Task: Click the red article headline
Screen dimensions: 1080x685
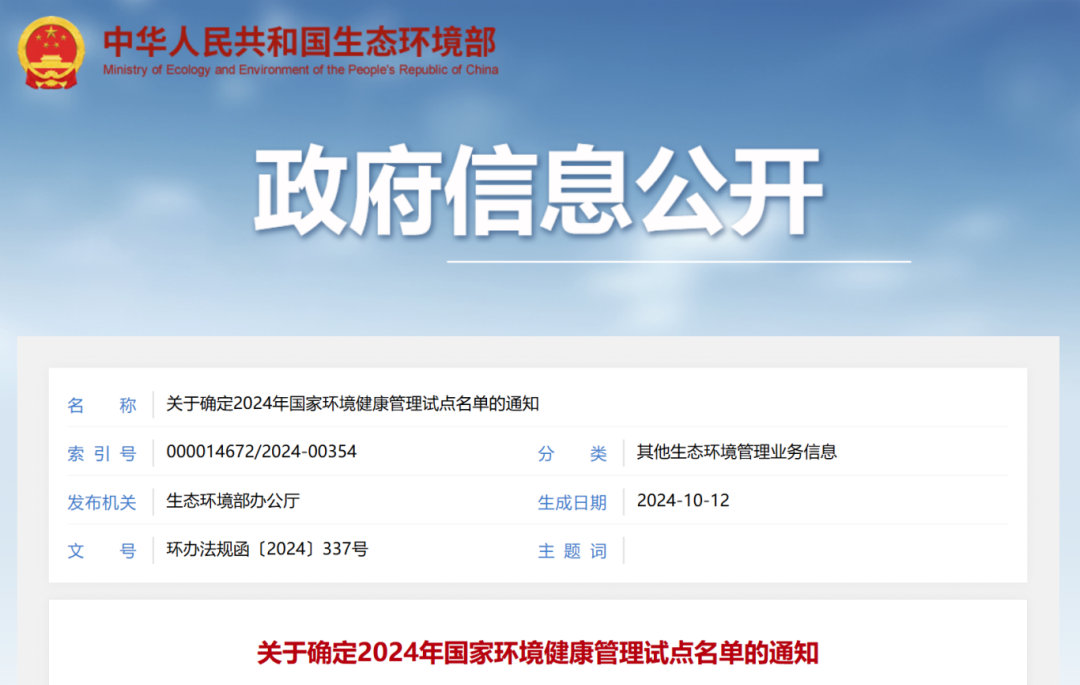Action: pos(538,653)
